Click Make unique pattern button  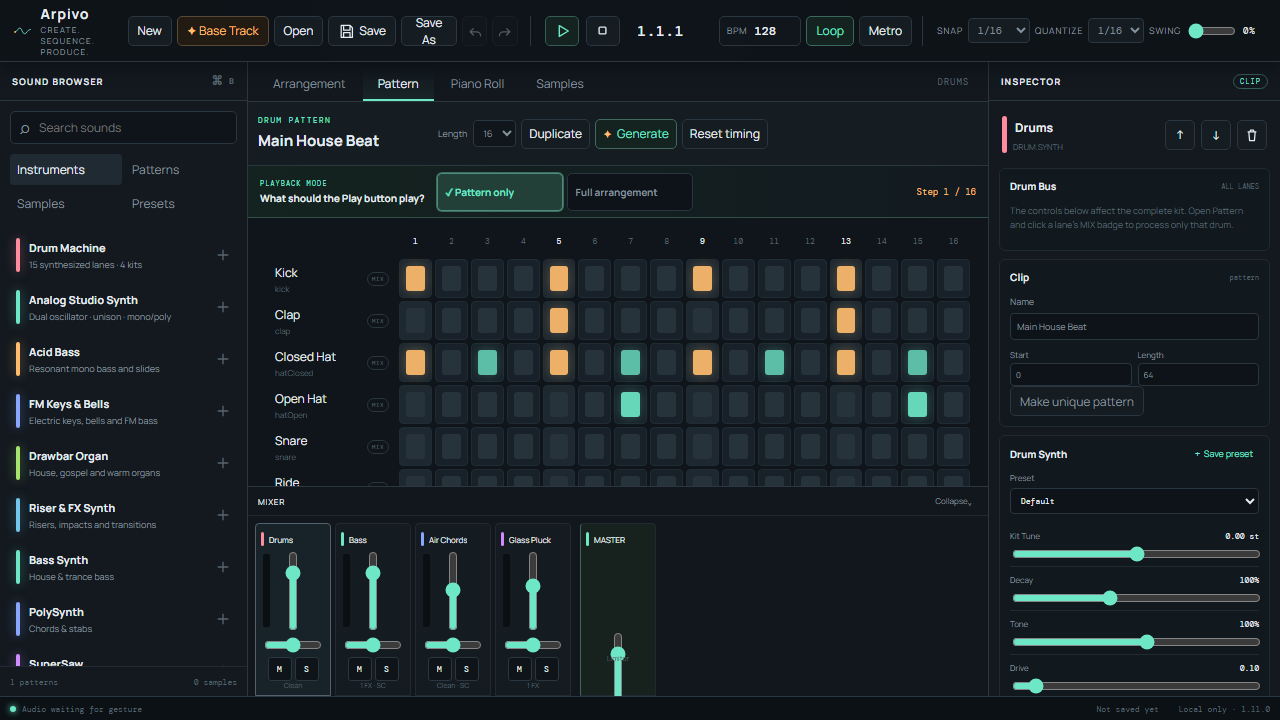point(1076,402)
